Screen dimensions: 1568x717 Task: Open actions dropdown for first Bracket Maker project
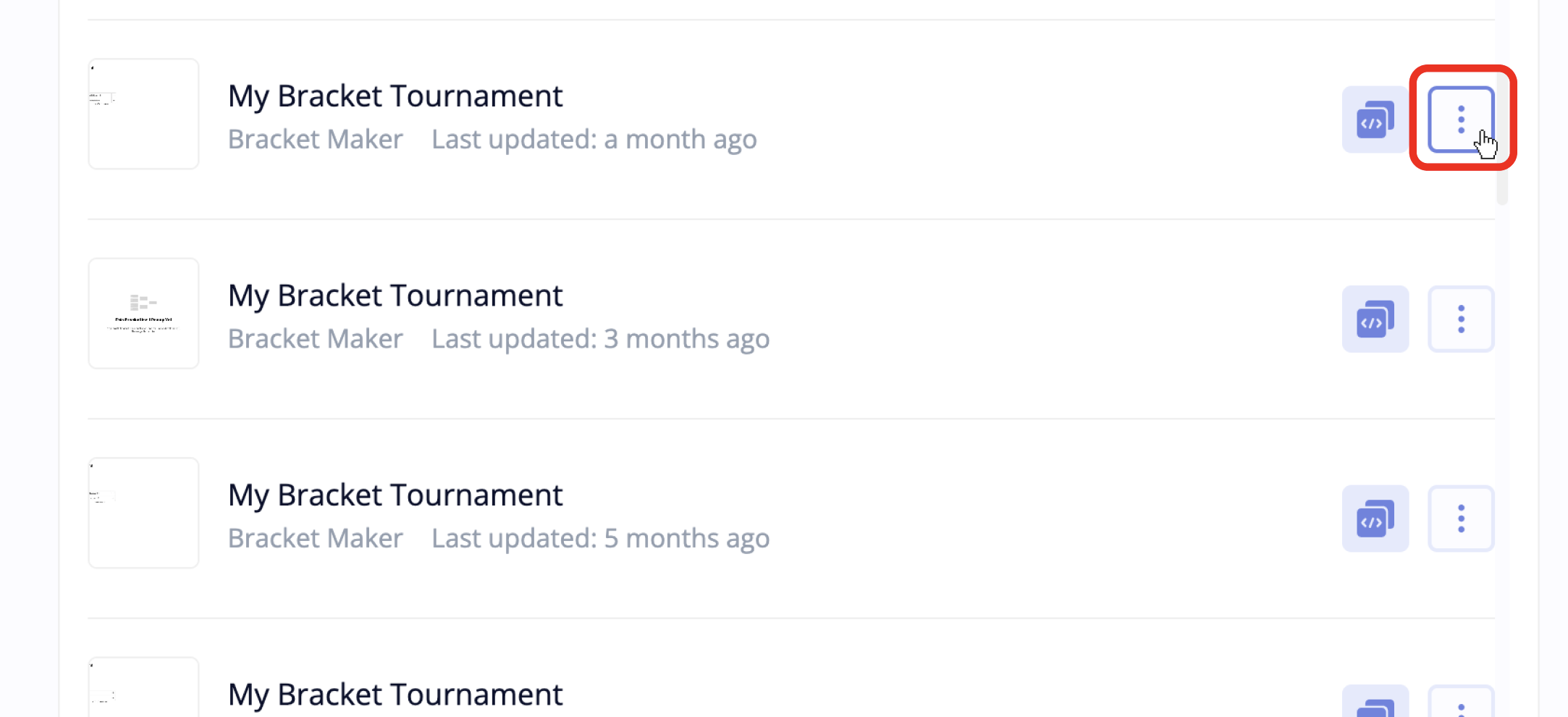[1461, 119]
